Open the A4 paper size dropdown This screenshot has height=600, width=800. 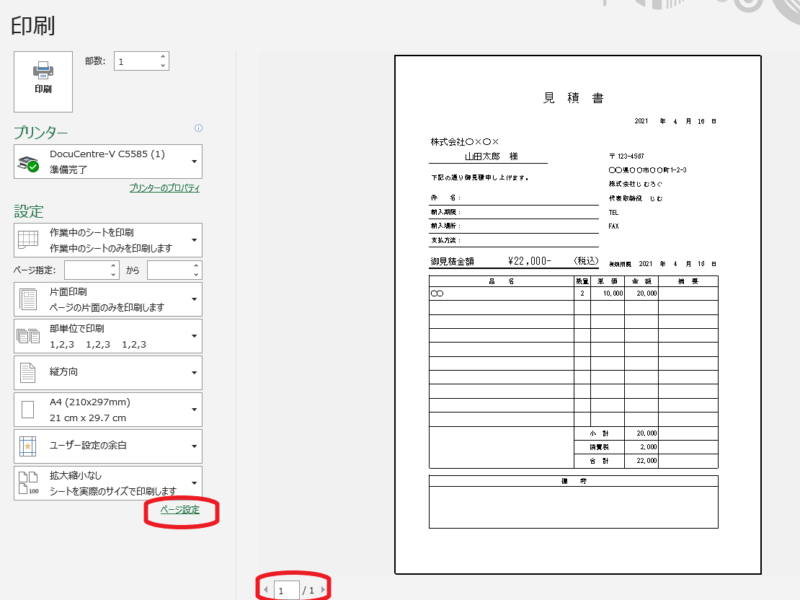pos(108,410)
